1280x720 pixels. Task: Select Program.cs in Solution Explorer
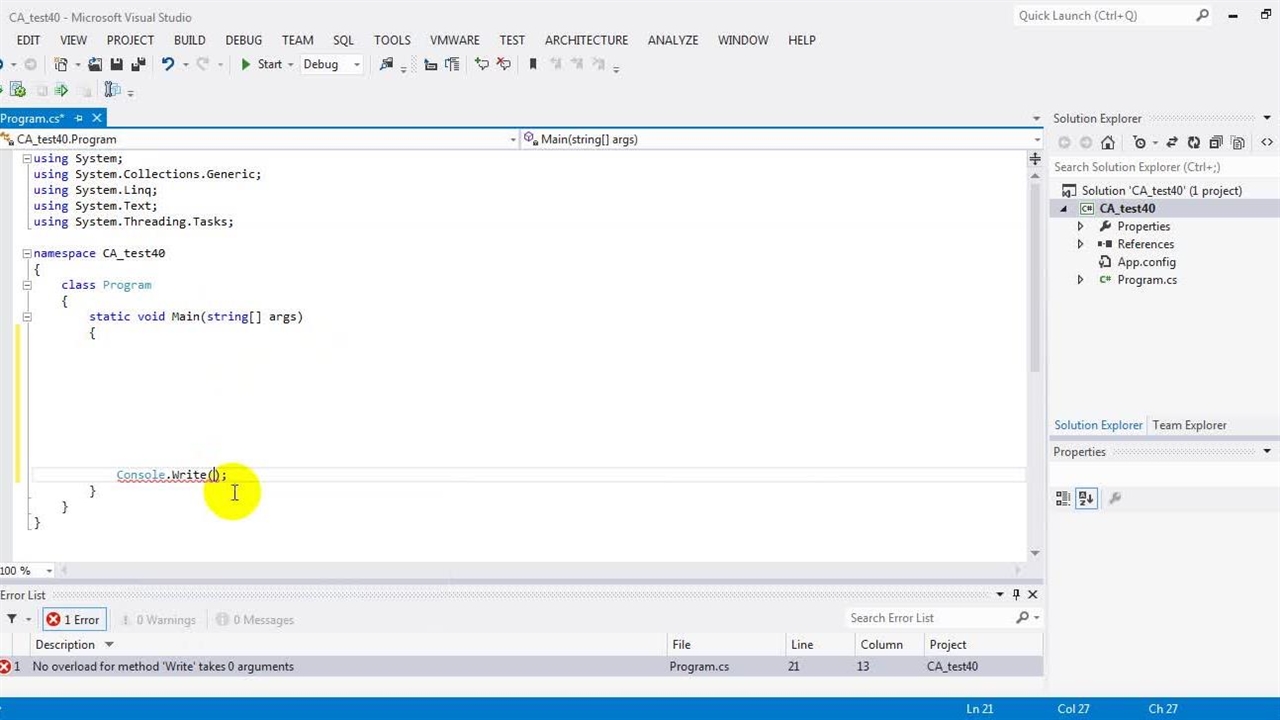click(1146, 280)
